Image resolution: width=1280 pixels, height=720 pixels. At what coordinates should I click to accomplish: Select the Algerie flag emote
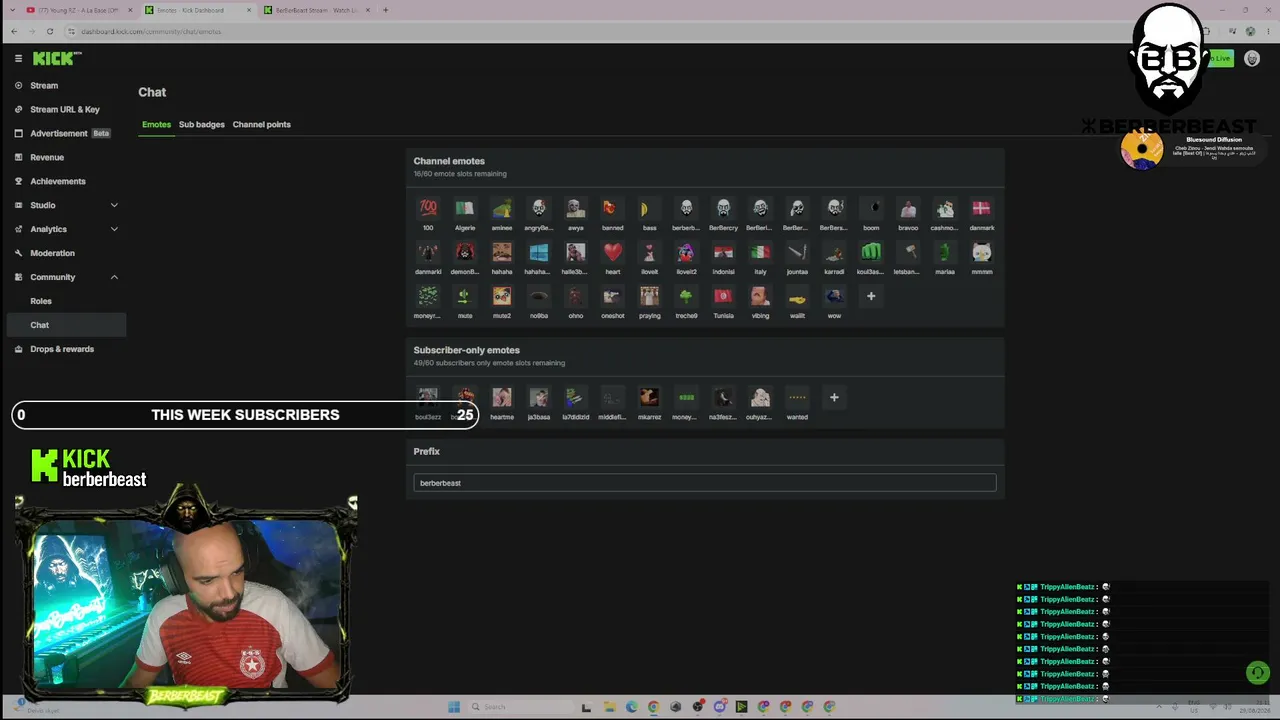click(x=465, y=208)
